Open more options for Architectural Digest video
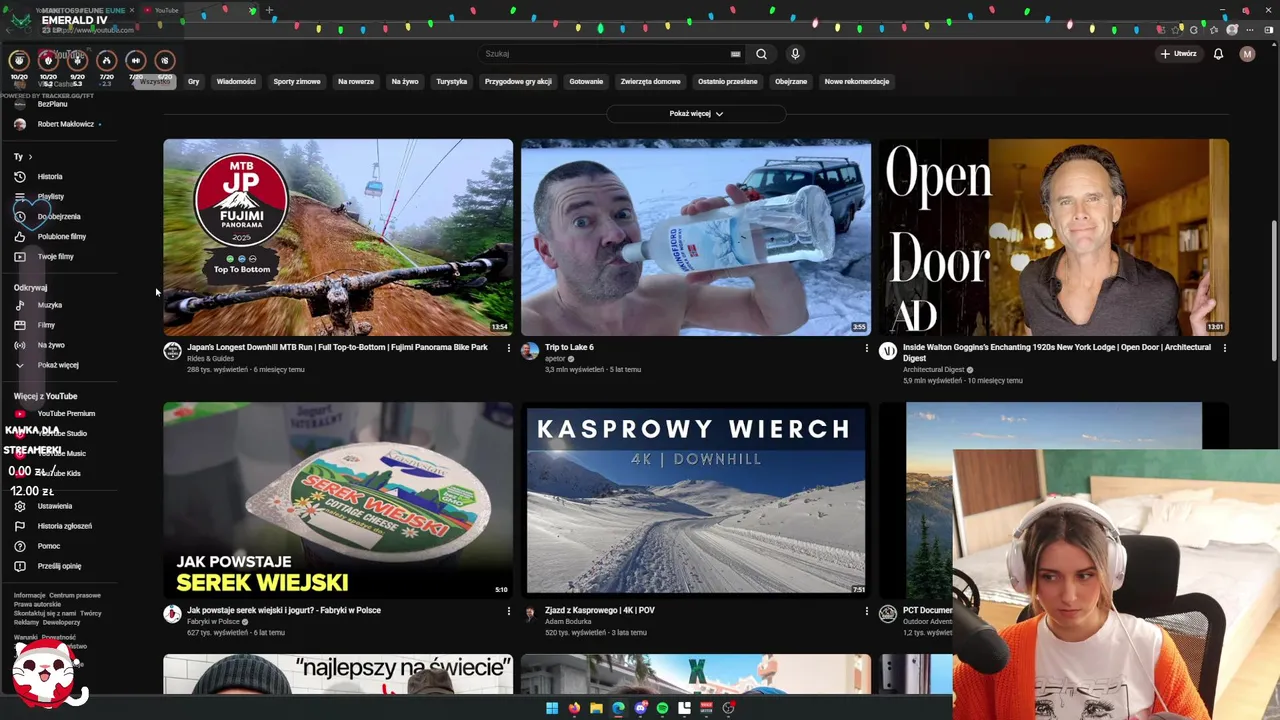 pyautogui.click(x=1224, y=348)
